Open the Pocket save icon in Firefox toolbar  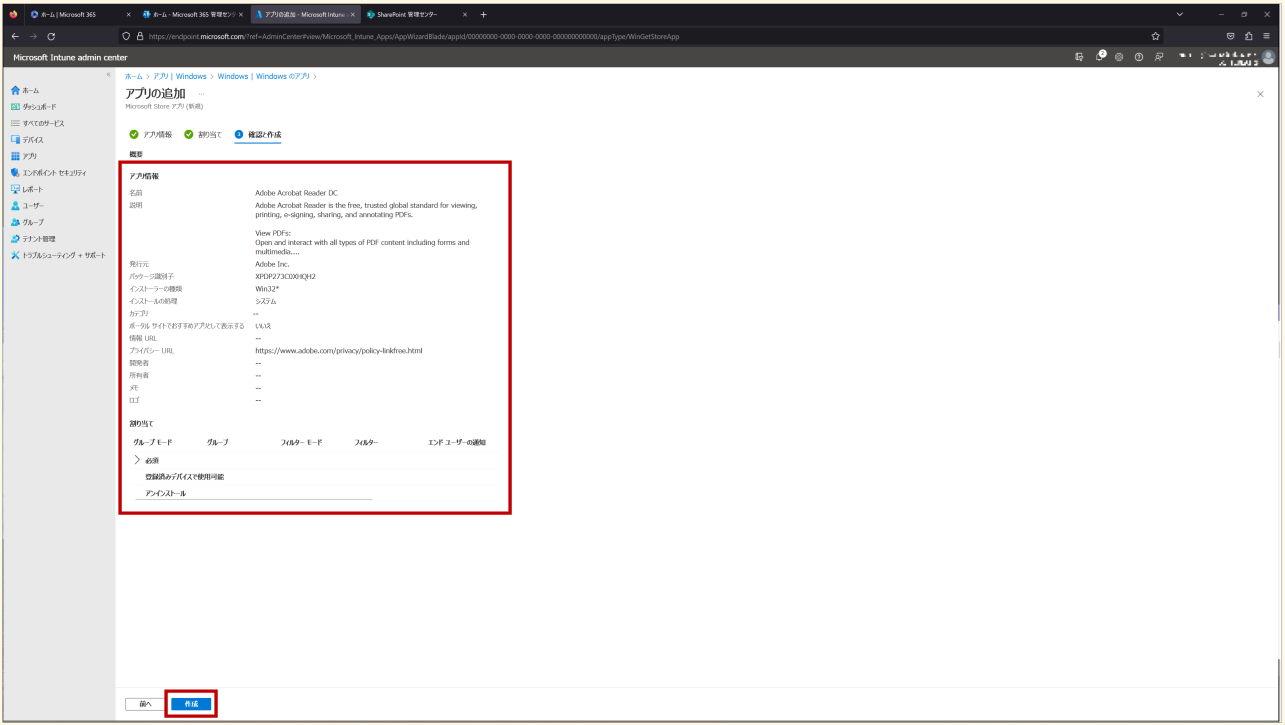click(1231, 36)
